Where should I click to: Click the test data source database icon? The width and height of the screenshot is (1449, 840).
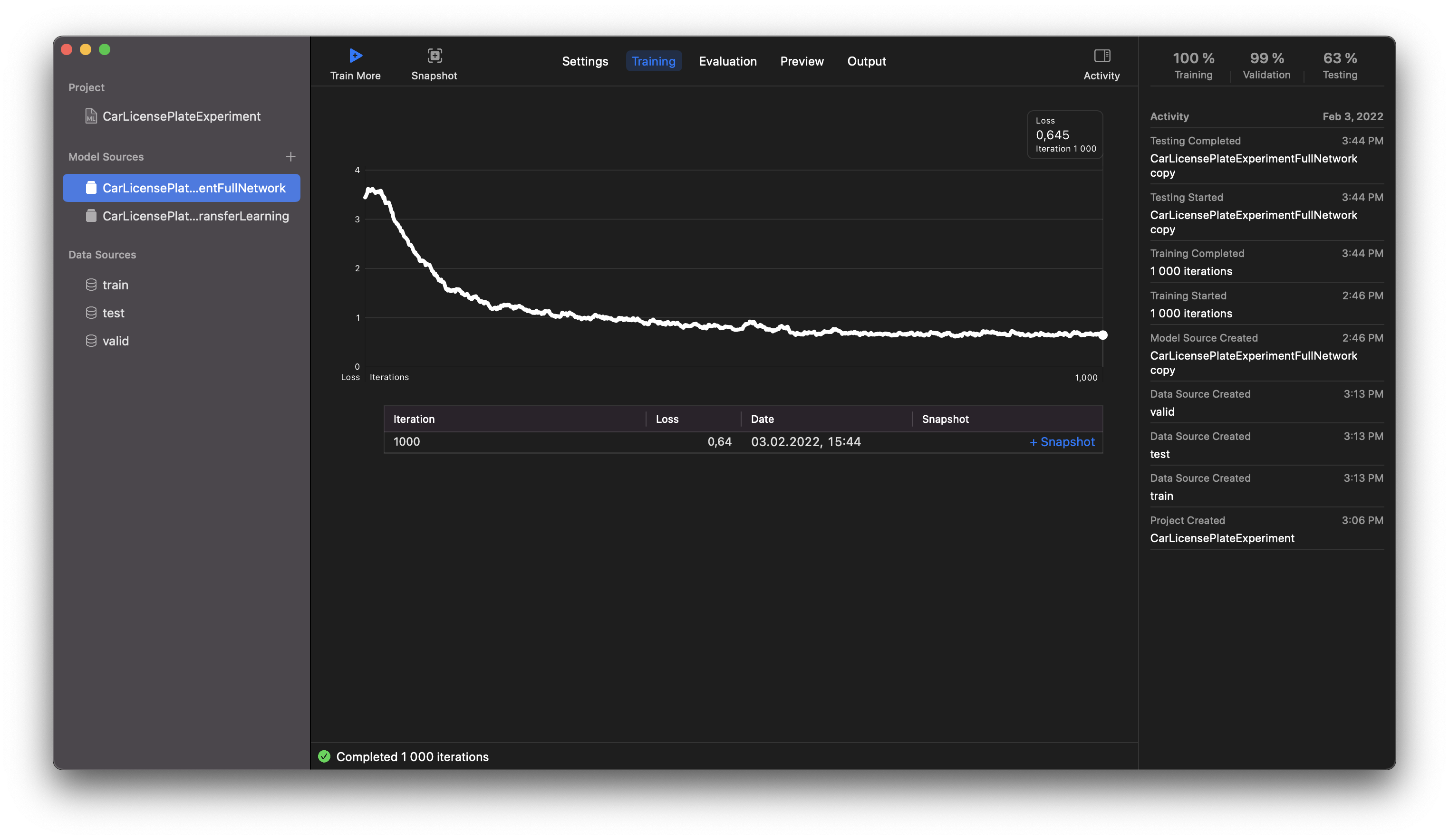[91, 313]
